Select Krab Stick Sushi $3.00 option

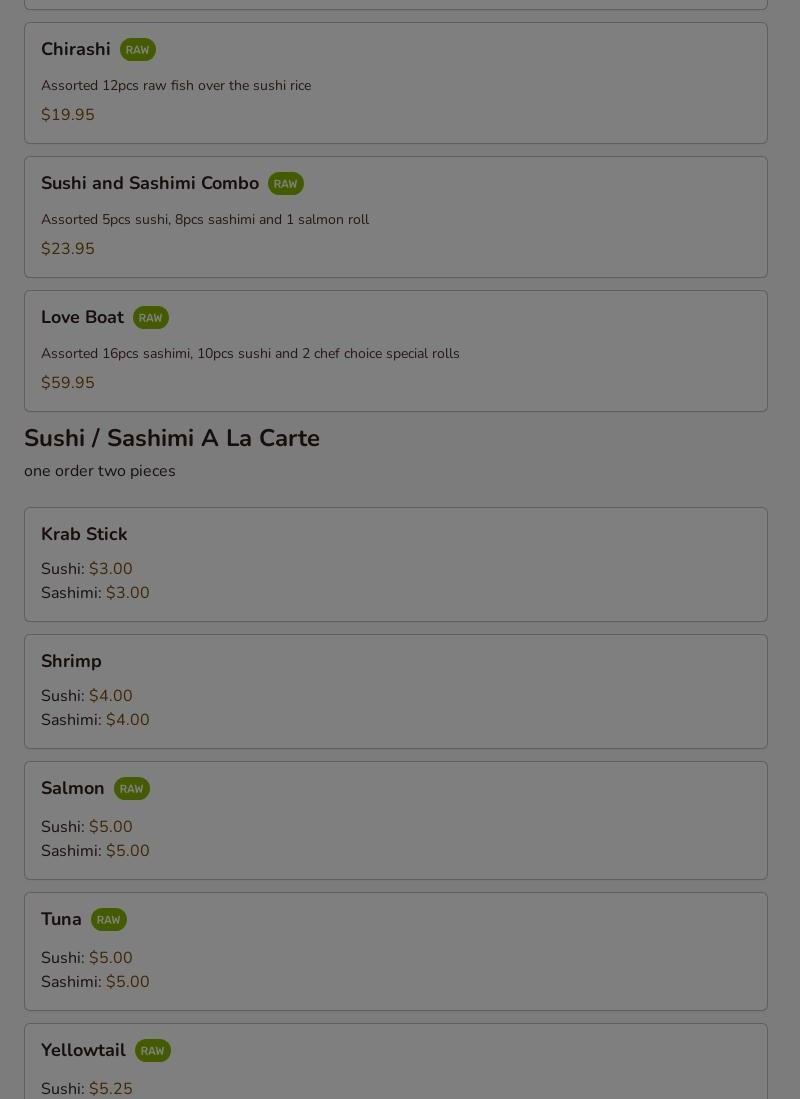pyautogui.click(x=87, y=568)
